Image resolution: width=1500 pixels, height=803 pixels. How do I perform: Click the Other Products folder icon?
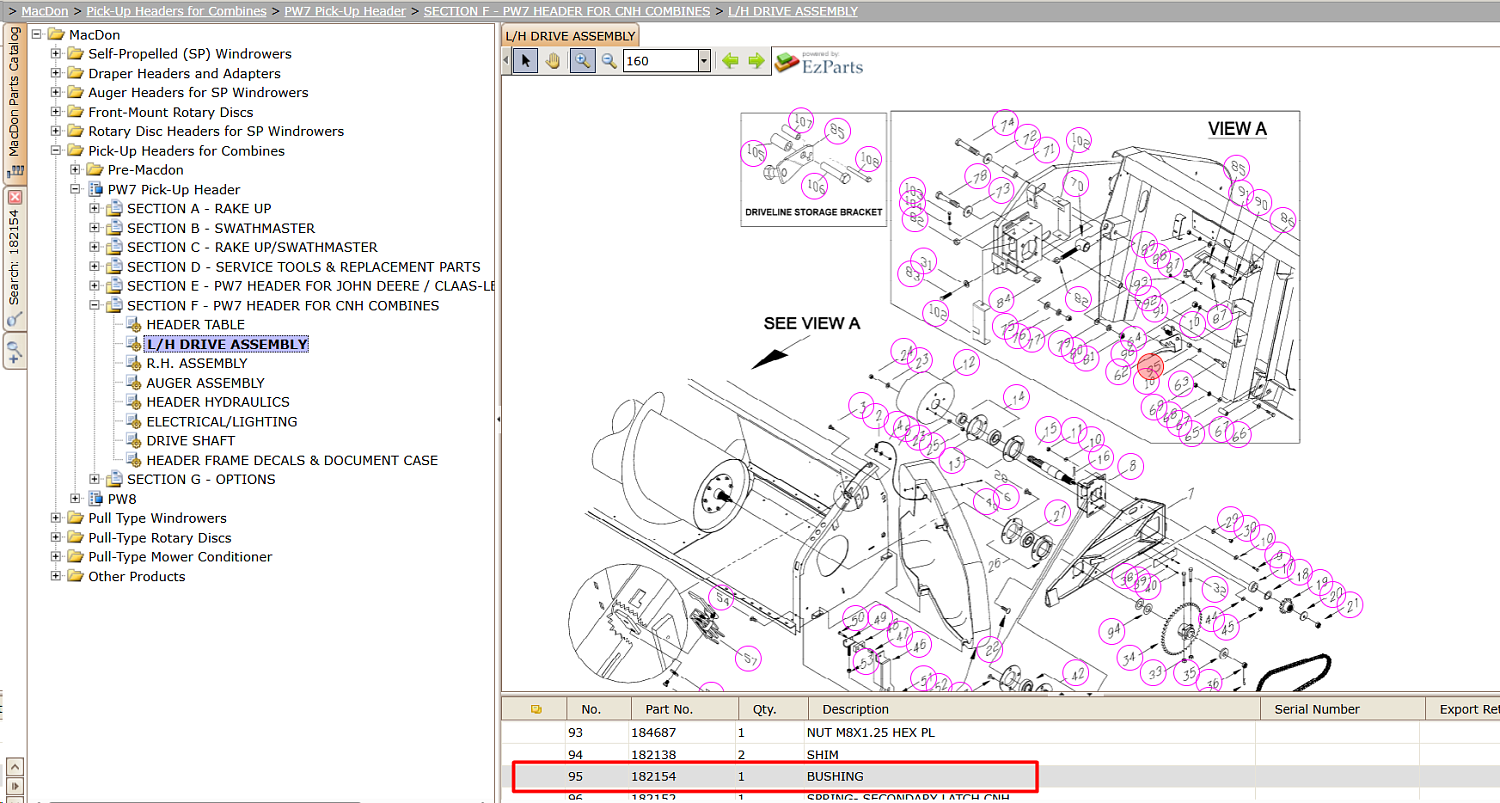click(x=75, y=577)
